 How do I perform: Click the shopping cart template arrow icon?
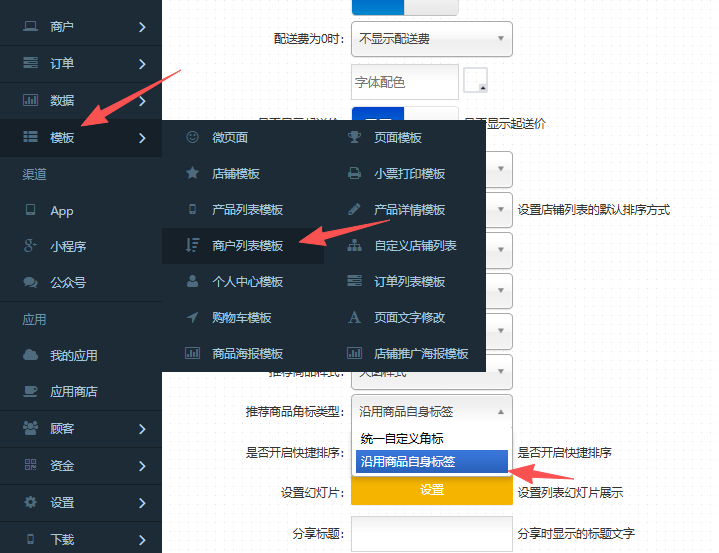(x=192, y=317)
